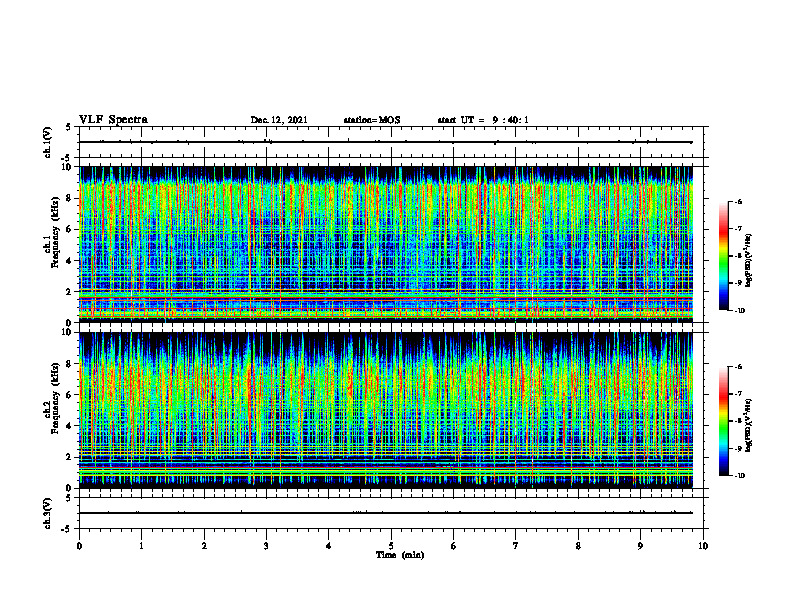Screen dimensions: 792x612
Task: Click the "-9" label on ch.2 colorbar
Action: (738, 448)
